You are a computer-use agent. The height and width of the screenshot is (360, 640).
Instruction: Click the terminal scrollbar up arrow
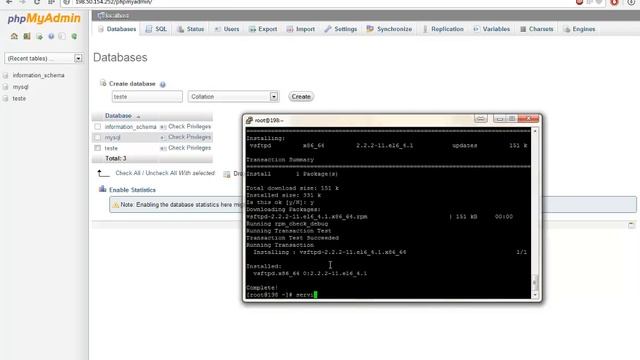coord(535,131)
